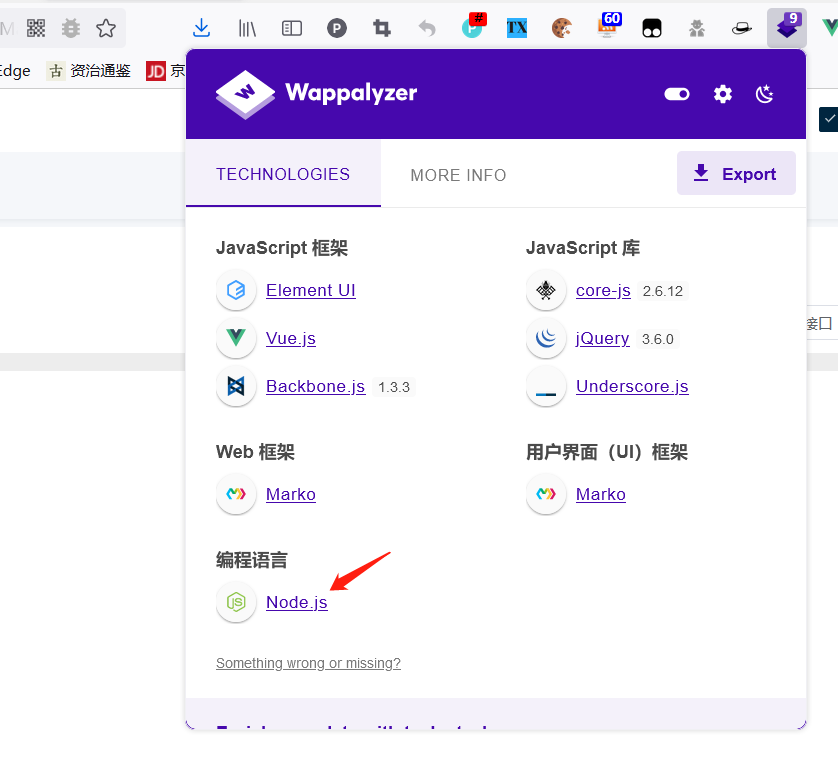Click the Vue.js logo circle
The image size is (838, 762).
click(236, 338)
